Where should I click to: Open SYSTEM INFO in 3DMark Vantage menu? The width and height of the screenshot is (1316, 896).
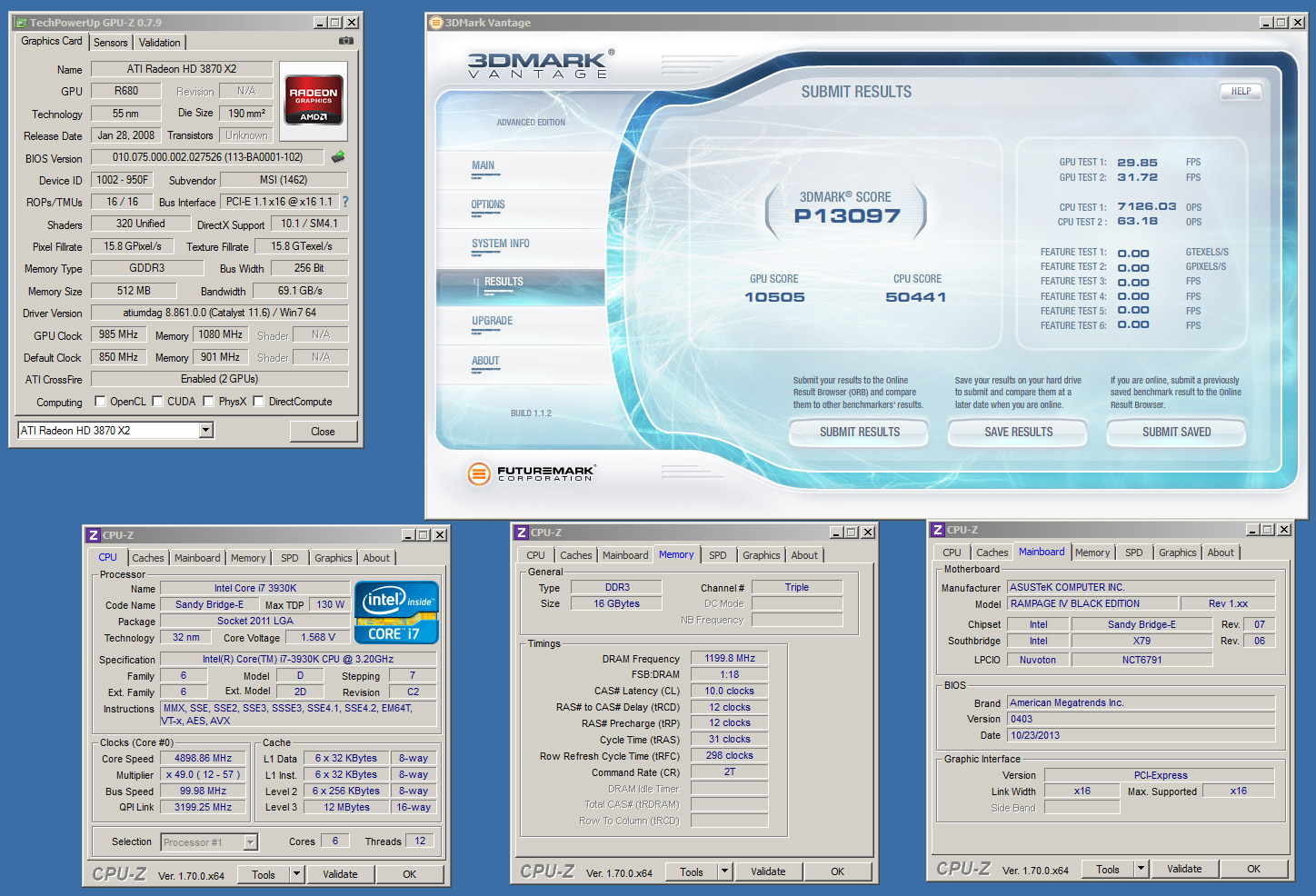click(x=500, y=244)
